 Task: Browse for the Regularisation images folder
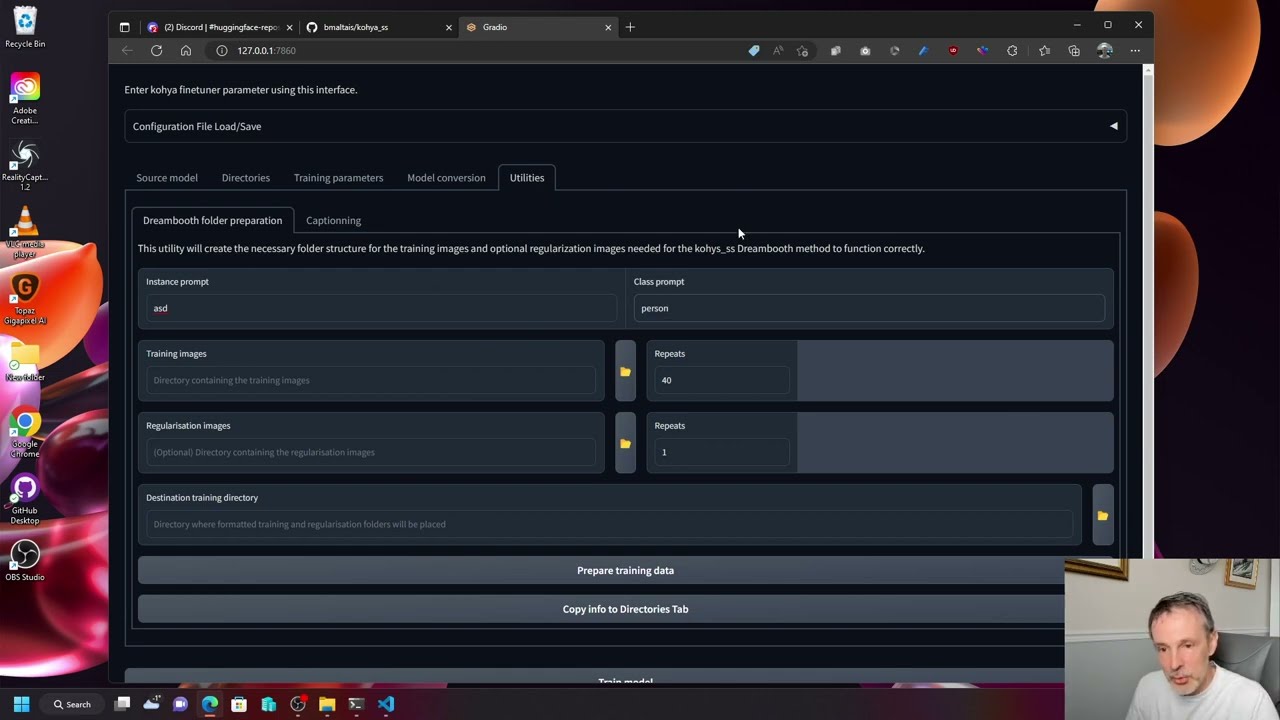[625, 443]
